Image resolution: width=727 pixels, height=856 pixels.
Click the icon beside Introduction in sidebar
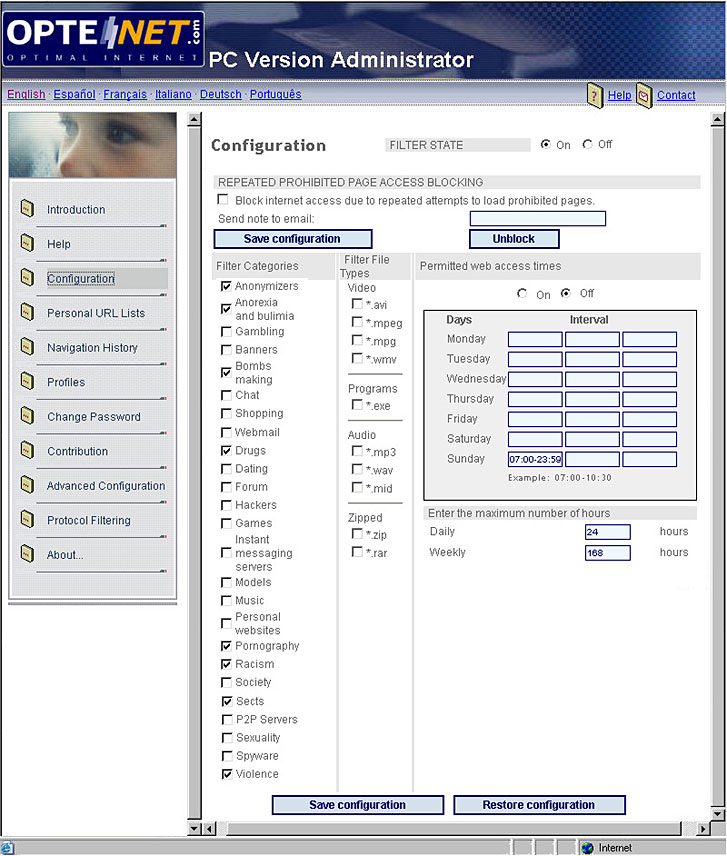(27, 208)
